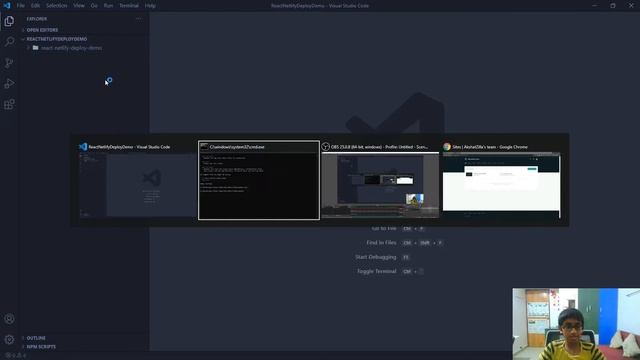Click the EXPLORER panel title
Image resolution: width=640 pixels, height=360 pixels.
(37, 19)
